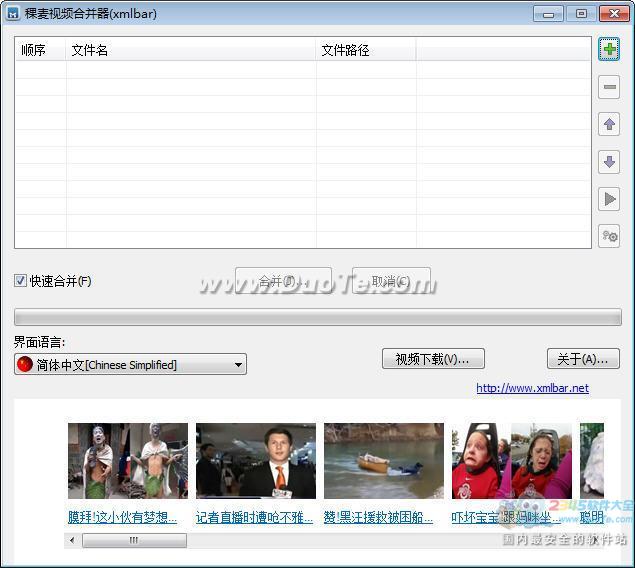The image size is (635, 568).
Task: Click the 顺序 column header
Action: pos(40,50)
